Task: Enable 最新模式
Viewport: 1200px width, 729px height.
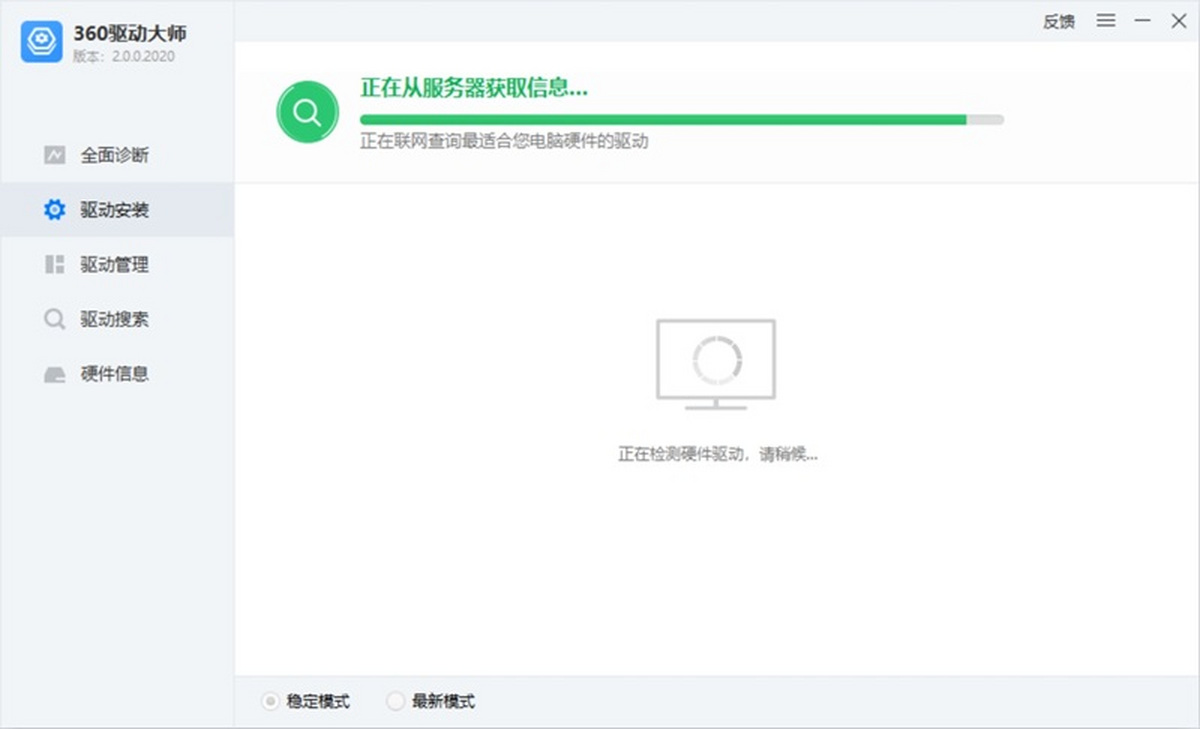Action: click(396, 701)
